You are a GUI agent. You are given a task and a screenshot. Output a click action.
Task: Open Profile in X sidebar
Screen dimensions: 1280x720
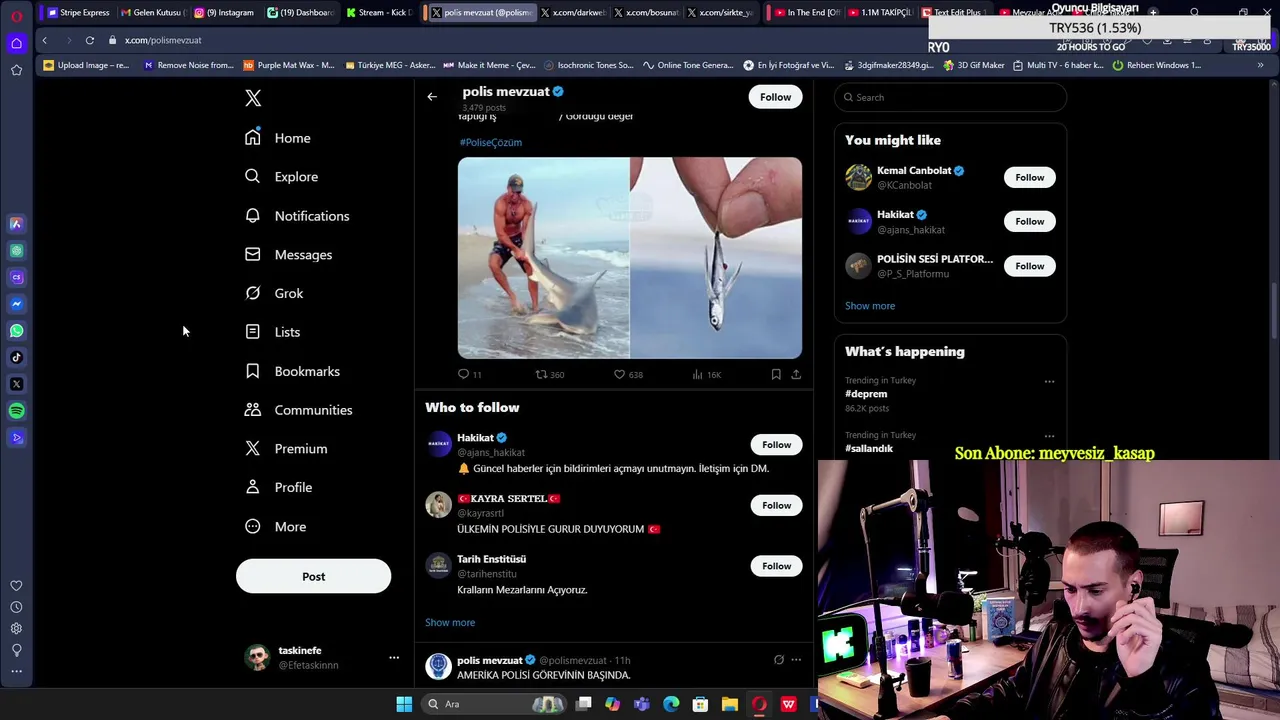279,488
